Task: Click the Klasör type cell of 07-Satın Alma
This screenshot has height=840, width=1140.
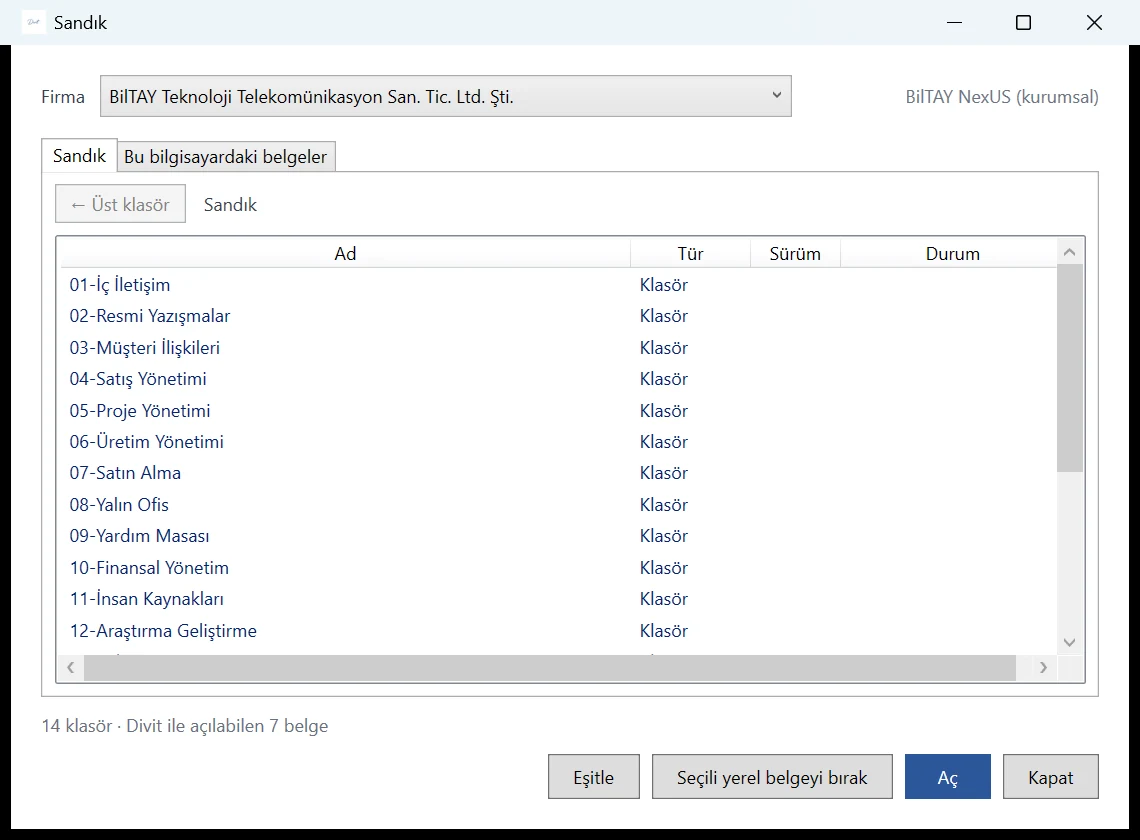Action: [x=664, y=473]
